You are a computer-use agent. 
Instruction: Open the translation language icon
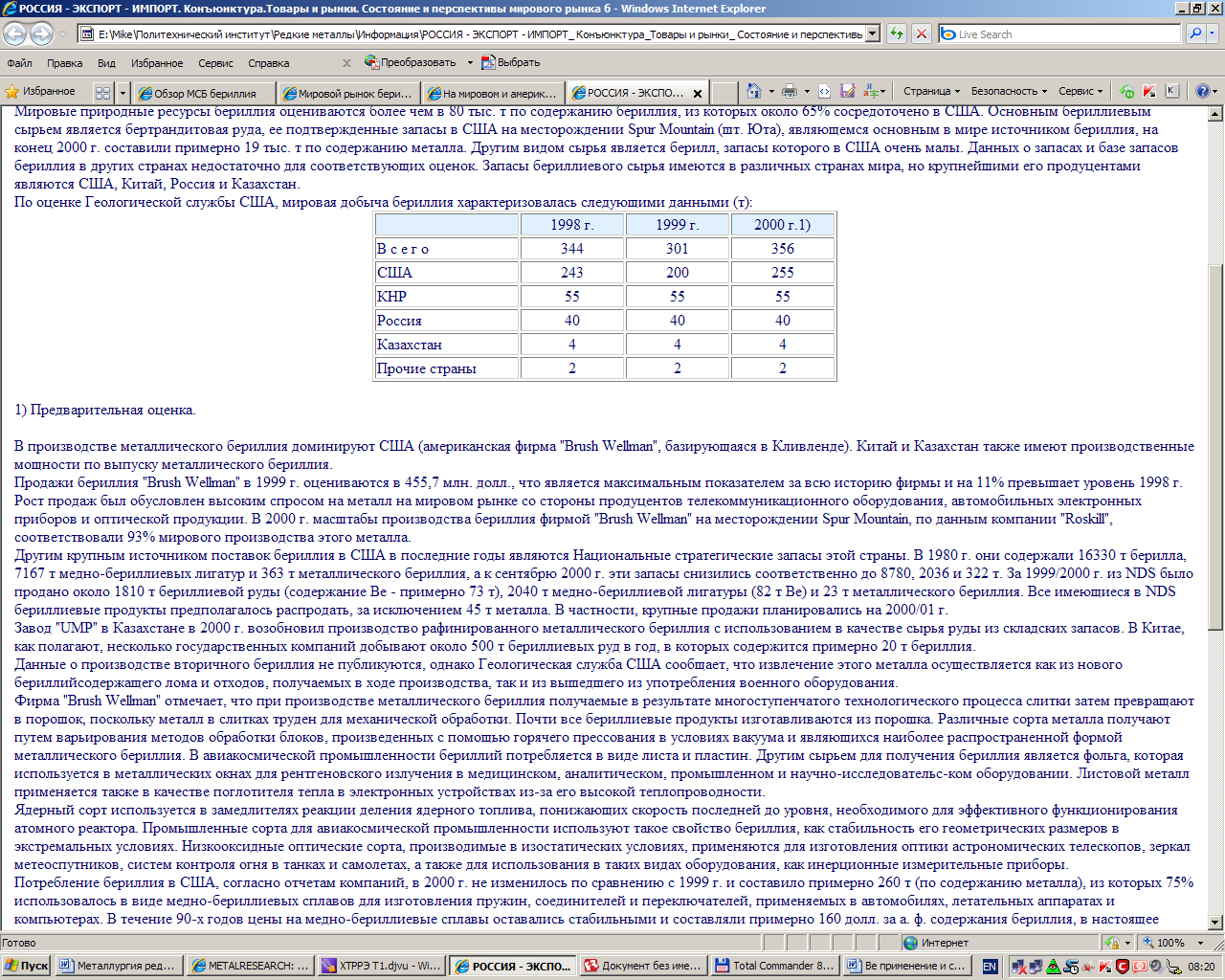pos(871,92)
